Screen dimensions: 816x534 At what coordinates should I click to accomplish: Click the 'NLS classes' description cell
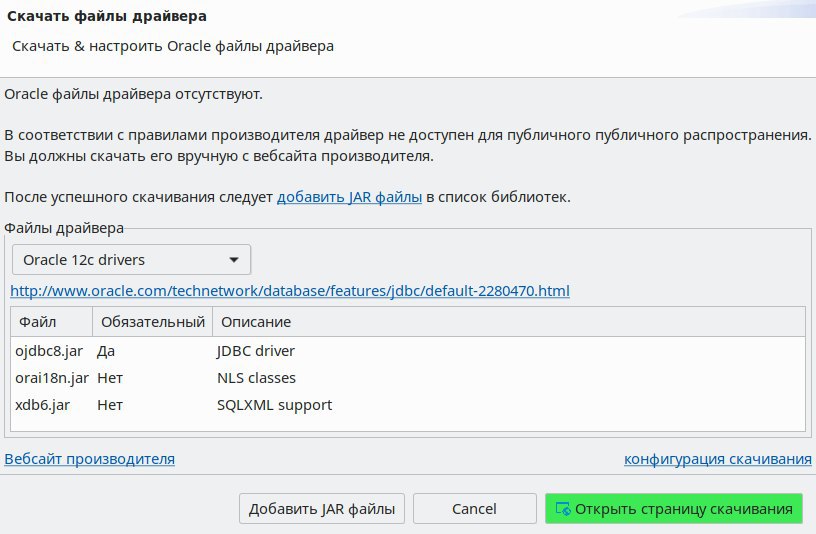tap(256, 378)
